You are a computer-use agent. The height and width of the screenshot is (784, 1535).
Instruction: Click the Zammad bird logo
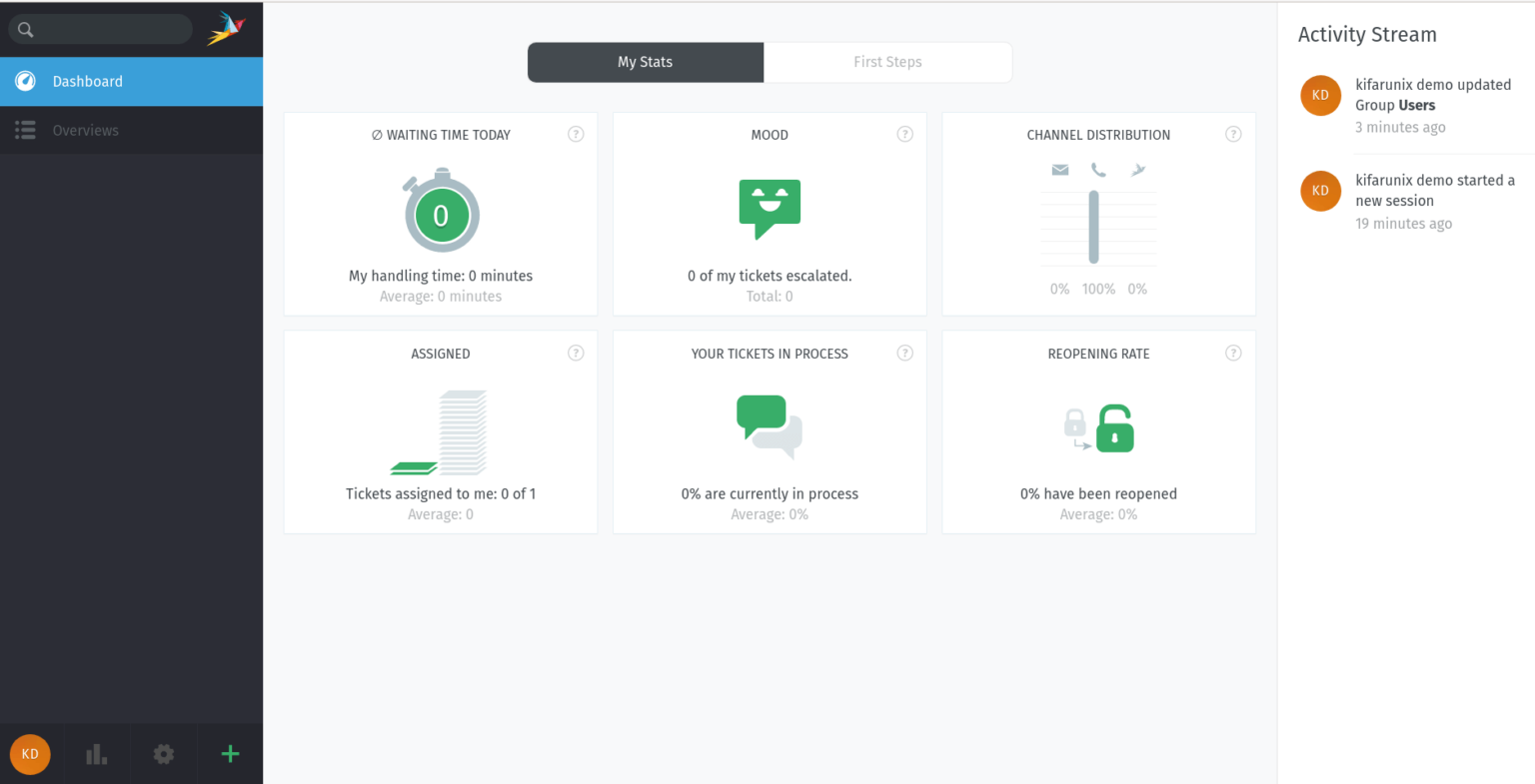point(227,28)
